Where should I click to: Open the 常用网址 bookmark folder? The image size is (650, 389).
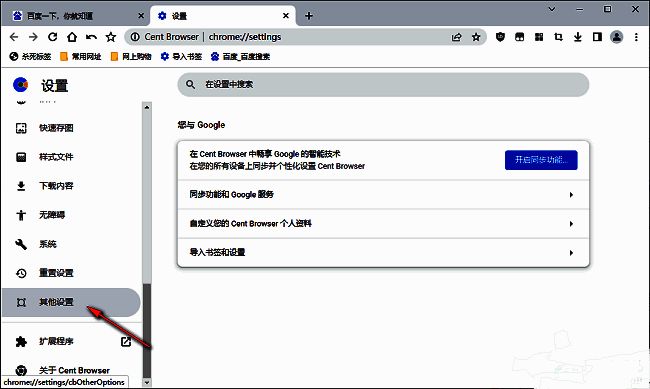[81, 56]
